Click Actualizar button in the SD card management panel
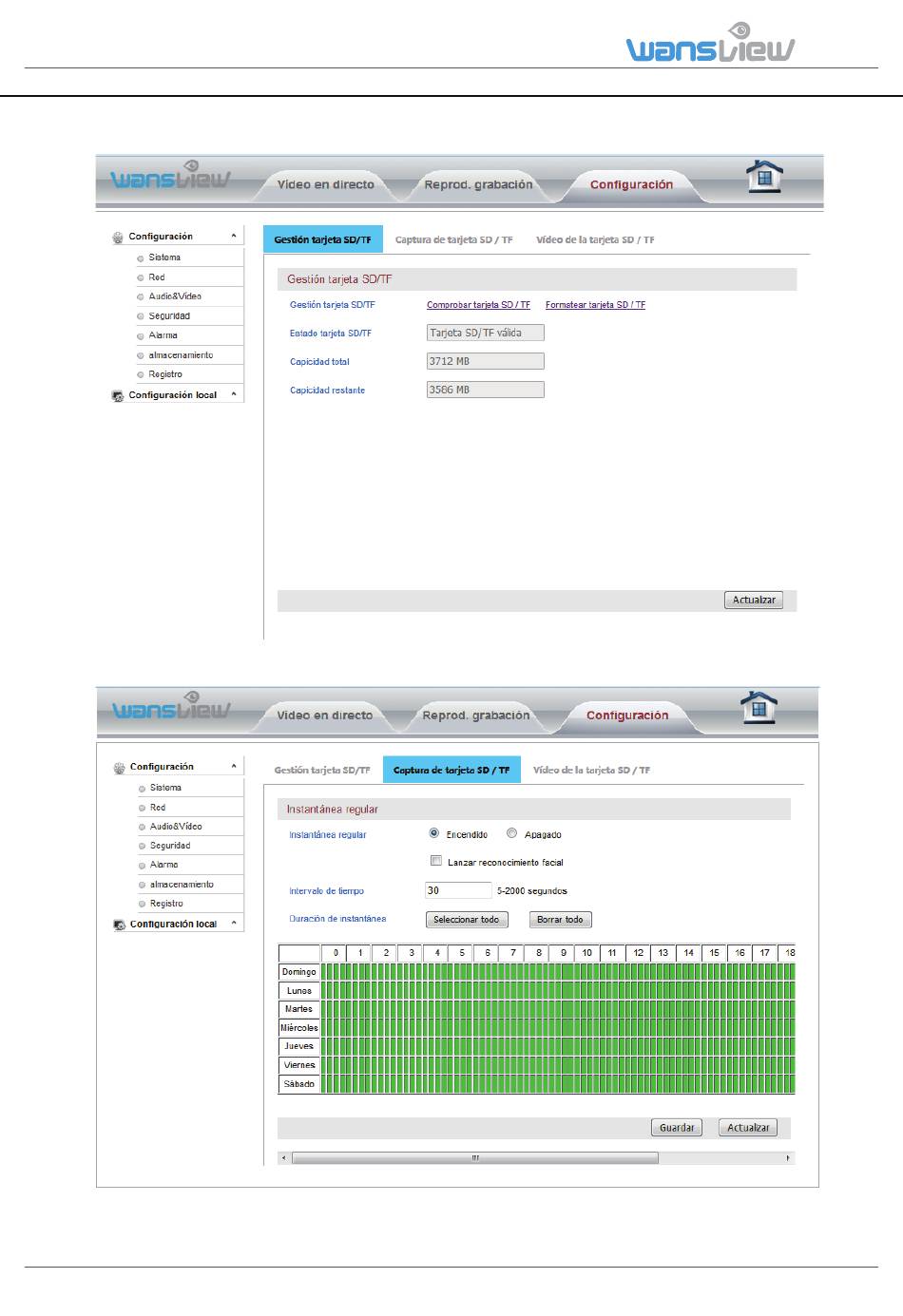The image size is (903, 1316). (x=754, y=601)
